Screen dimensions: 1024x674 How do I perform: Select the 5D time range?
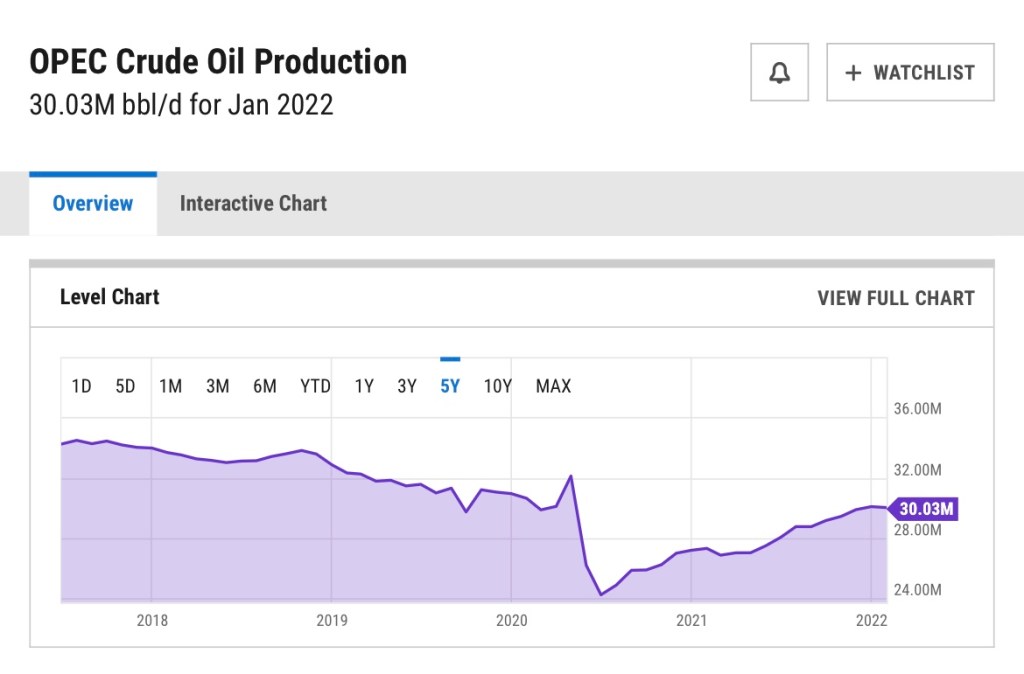(x=125, y=386)
